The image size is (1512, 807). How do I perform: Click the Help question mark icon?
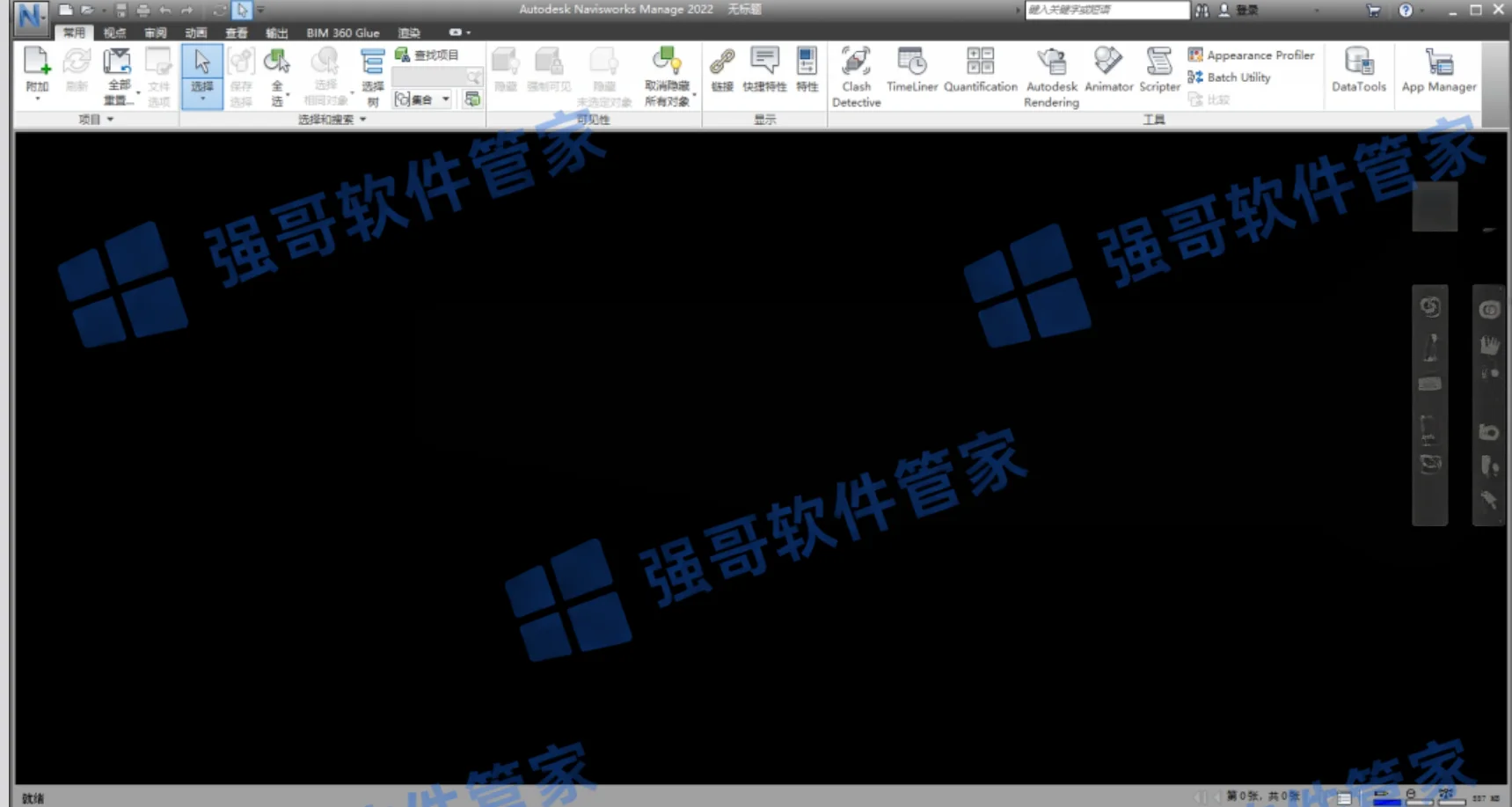[x=1406, y=11]
